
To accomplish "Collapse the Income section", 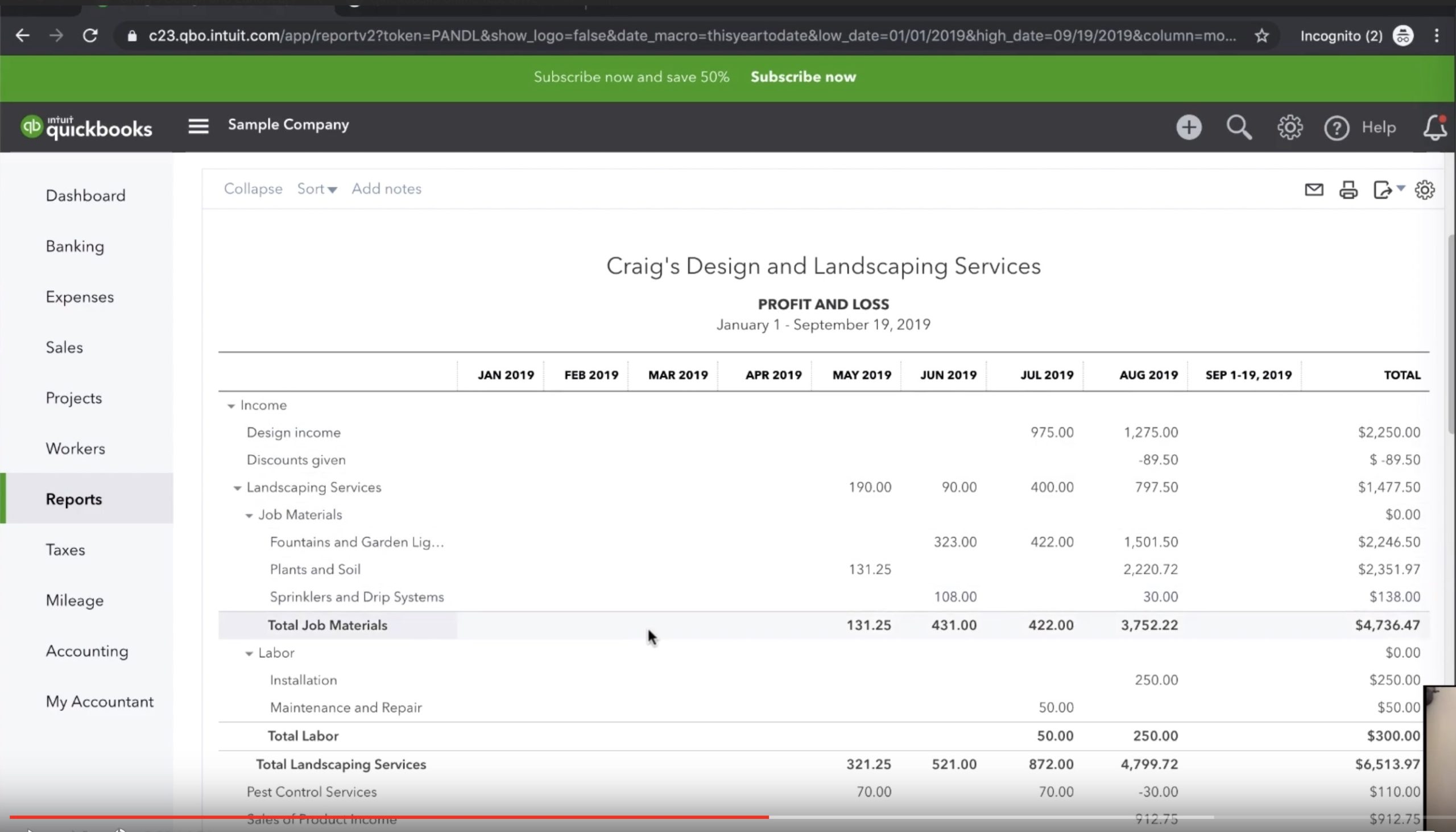I will tap(231, 405).
